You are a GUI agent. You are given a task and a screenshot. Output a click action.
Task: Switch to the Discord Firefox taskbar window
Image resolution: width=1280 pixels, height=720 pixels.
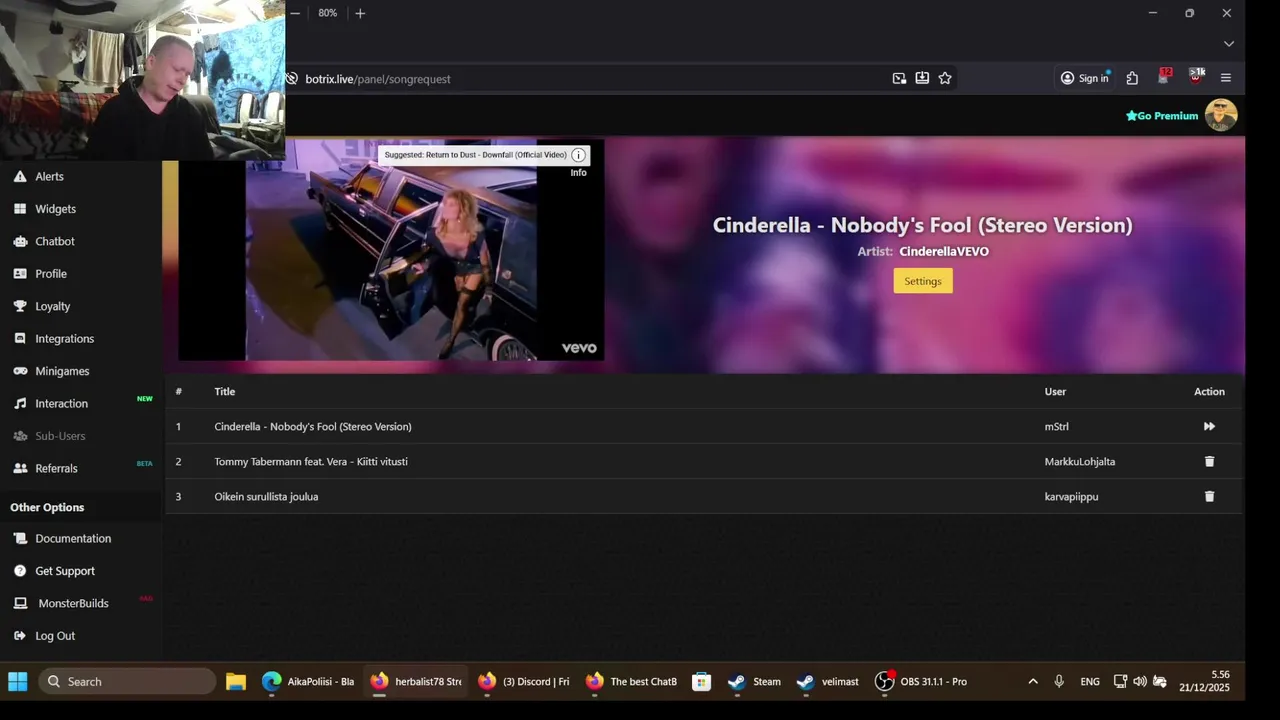point(523,682)
